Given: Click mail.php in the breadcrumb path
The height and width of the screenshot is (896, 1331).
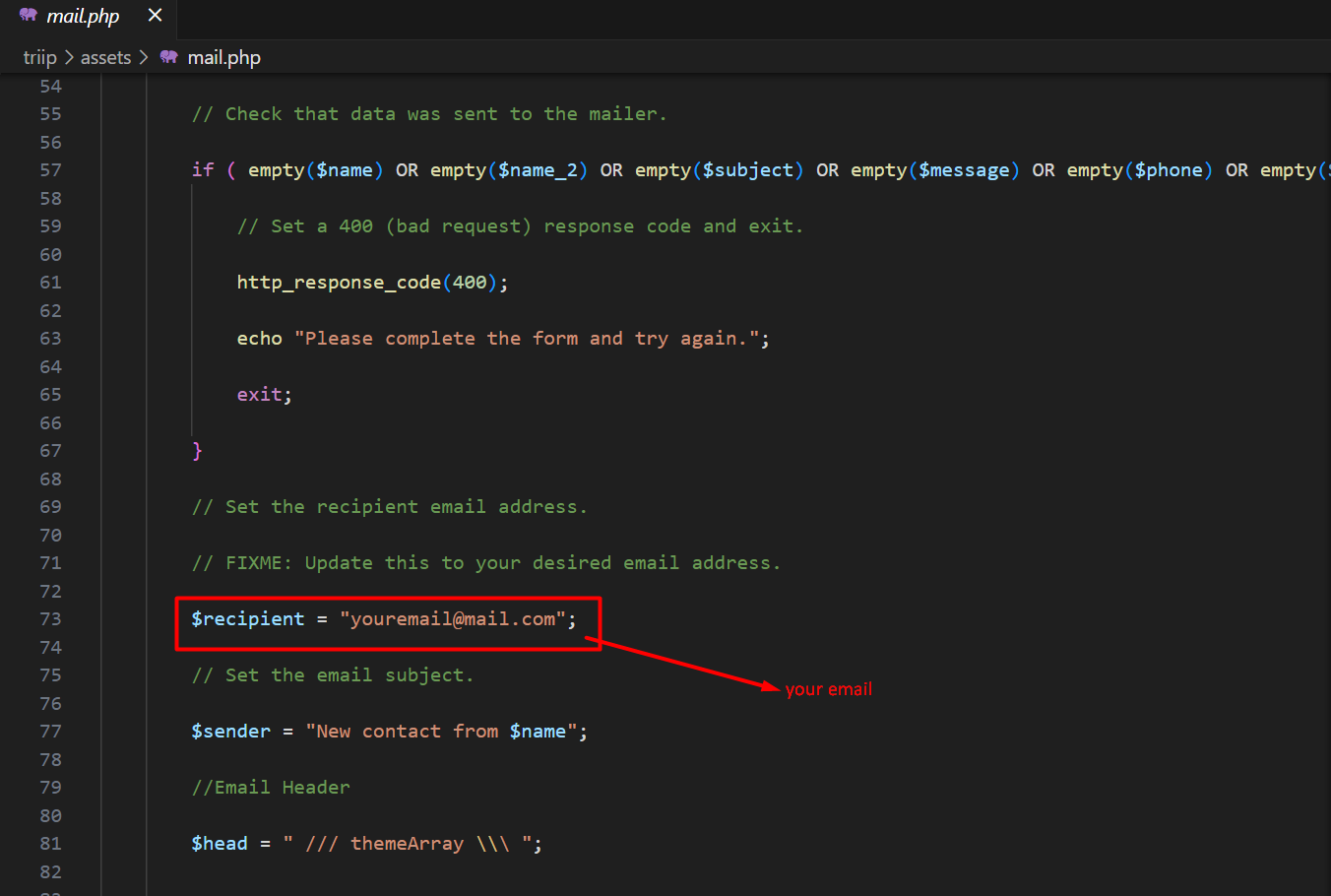Looking at the screenshot, I should click(223, 58).
